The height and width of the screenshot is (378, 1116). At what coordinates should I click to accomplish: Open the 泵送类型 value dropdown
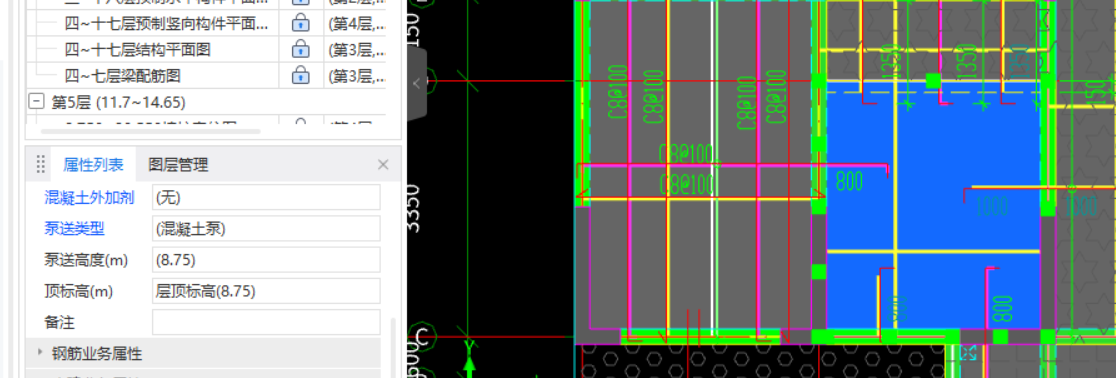pyautogui.click(x=266, y=229)
